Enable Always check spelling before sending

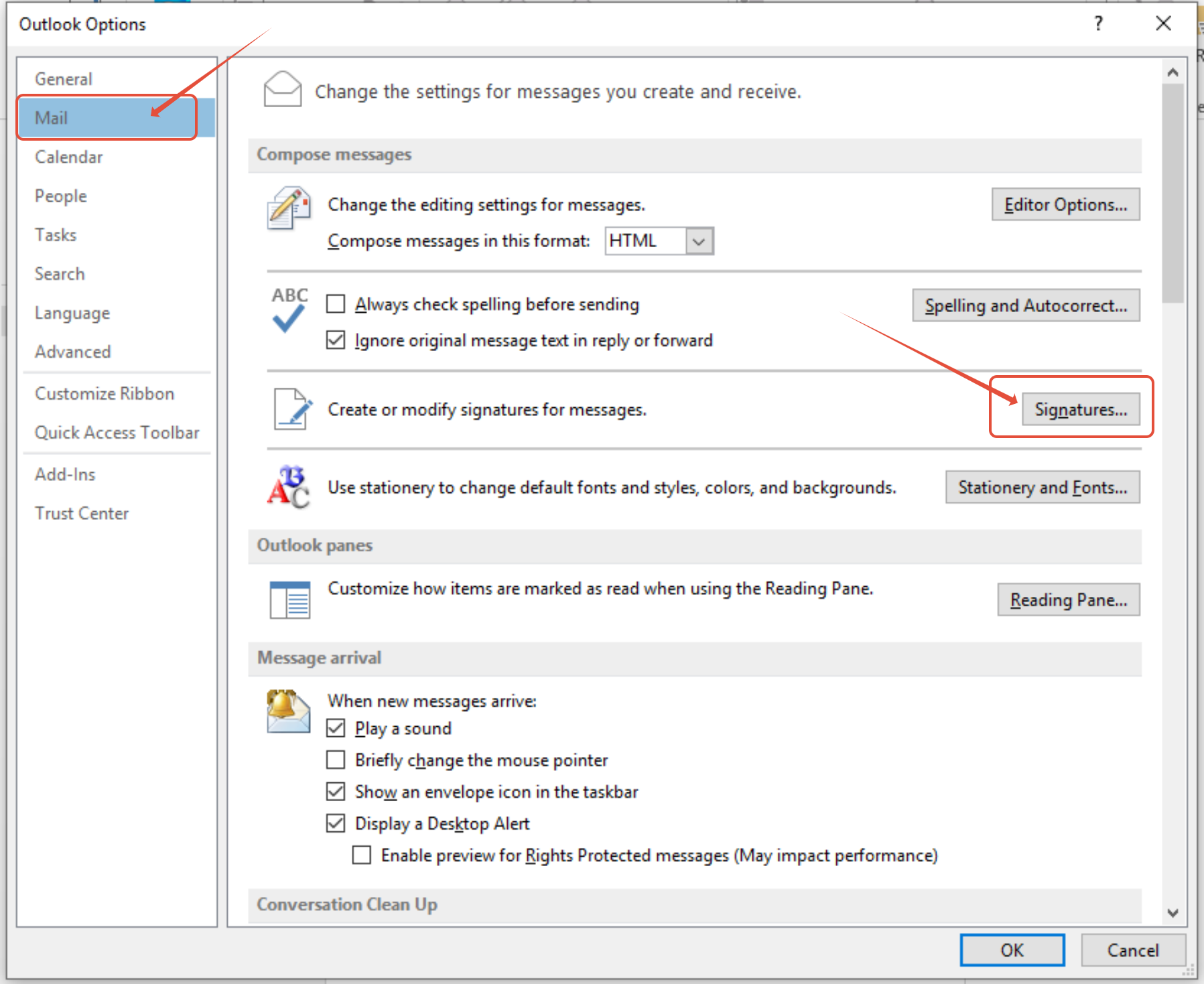click(x=336, y=304)
